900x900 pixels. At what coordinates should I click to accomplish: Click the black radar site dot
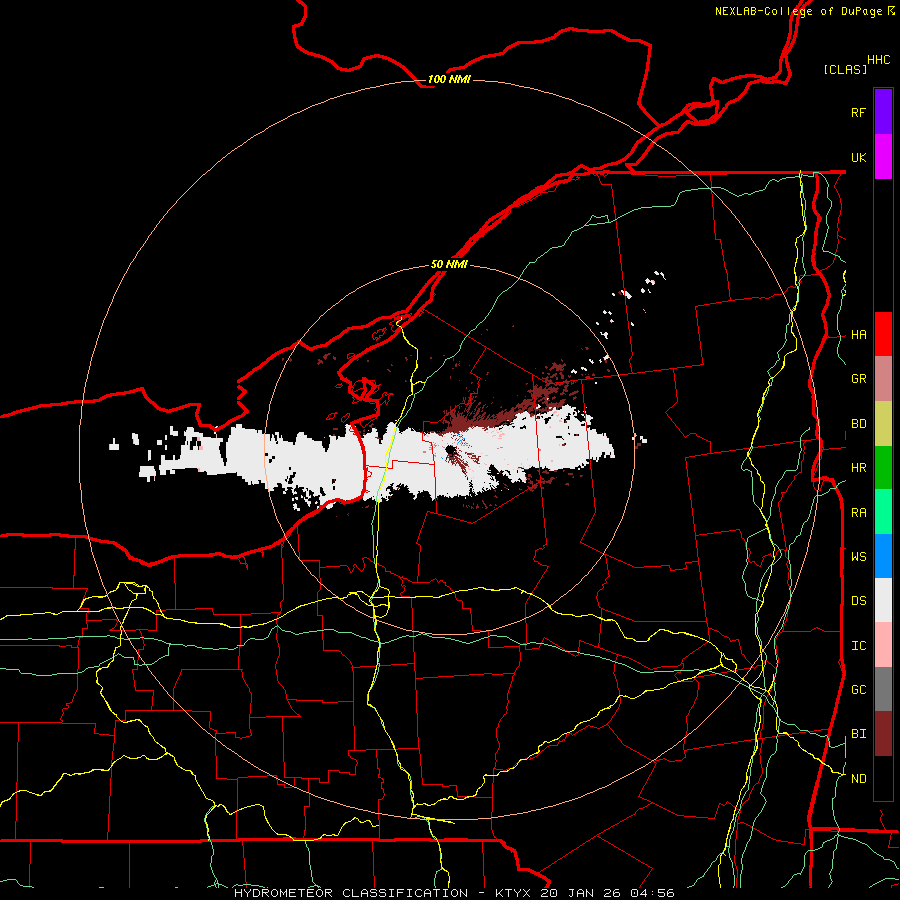pyautogui.click(x=451, y=450)
